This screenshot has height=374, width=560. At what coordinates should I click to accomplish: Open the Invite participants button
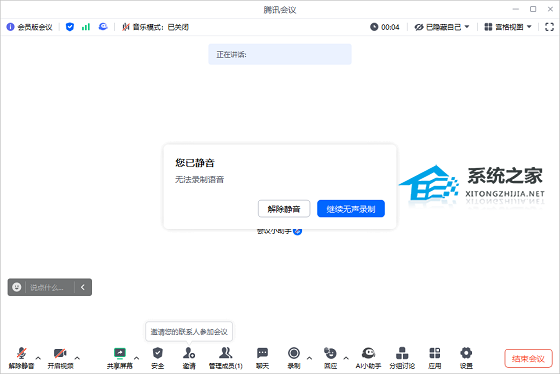[189, 357]
